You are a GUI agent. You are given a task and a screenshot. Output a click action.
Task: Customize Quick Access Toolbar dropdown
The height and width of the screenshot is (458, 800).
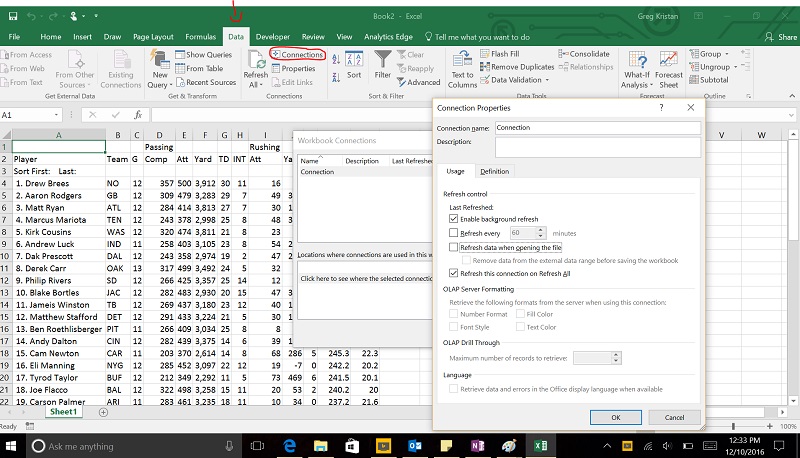(x=96, y=16)
